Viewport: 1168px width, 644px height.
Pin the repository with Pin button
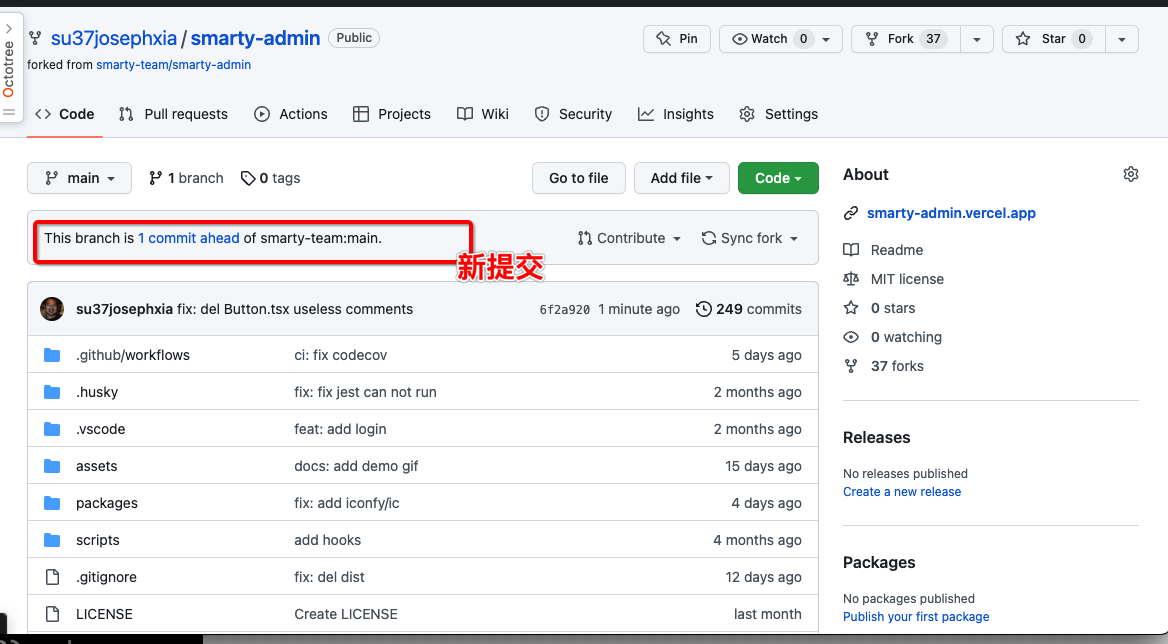[677, 39]
